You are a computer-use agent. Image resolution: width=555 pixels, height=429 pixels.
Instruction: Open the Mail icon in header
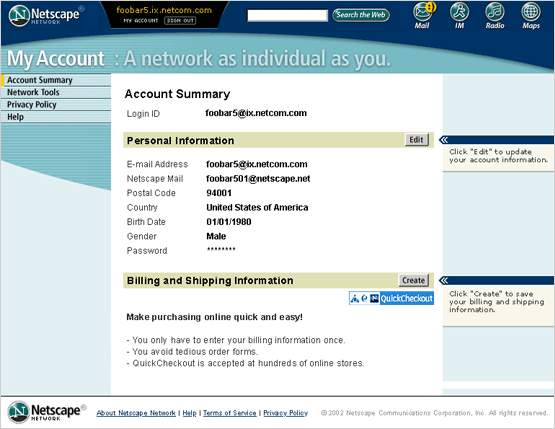(423, 16)
